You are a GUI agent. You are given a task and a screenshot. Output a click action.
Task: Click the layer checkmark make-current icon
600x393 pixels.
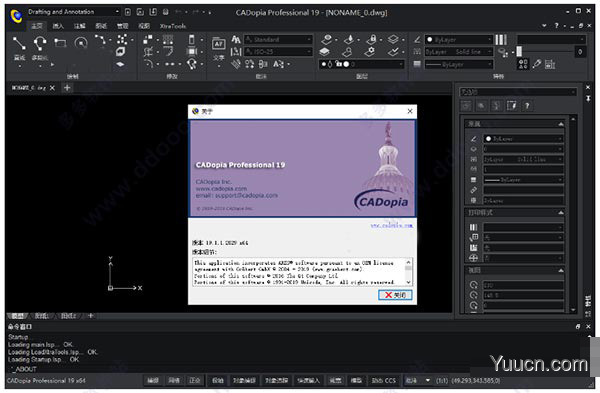pos(393,52)
